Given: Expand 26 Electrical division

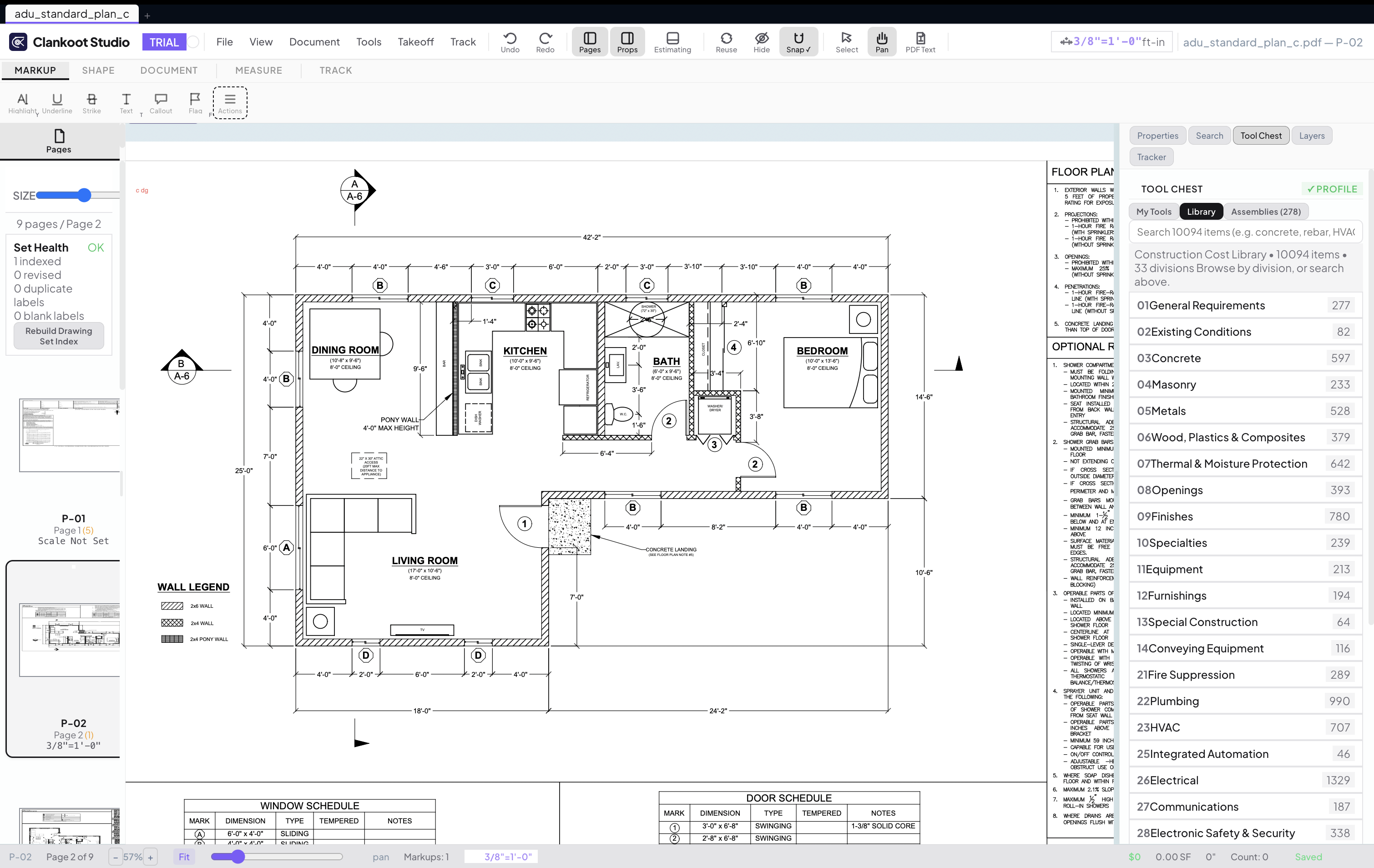Looking at the screenshot, I should [1245, 780].
